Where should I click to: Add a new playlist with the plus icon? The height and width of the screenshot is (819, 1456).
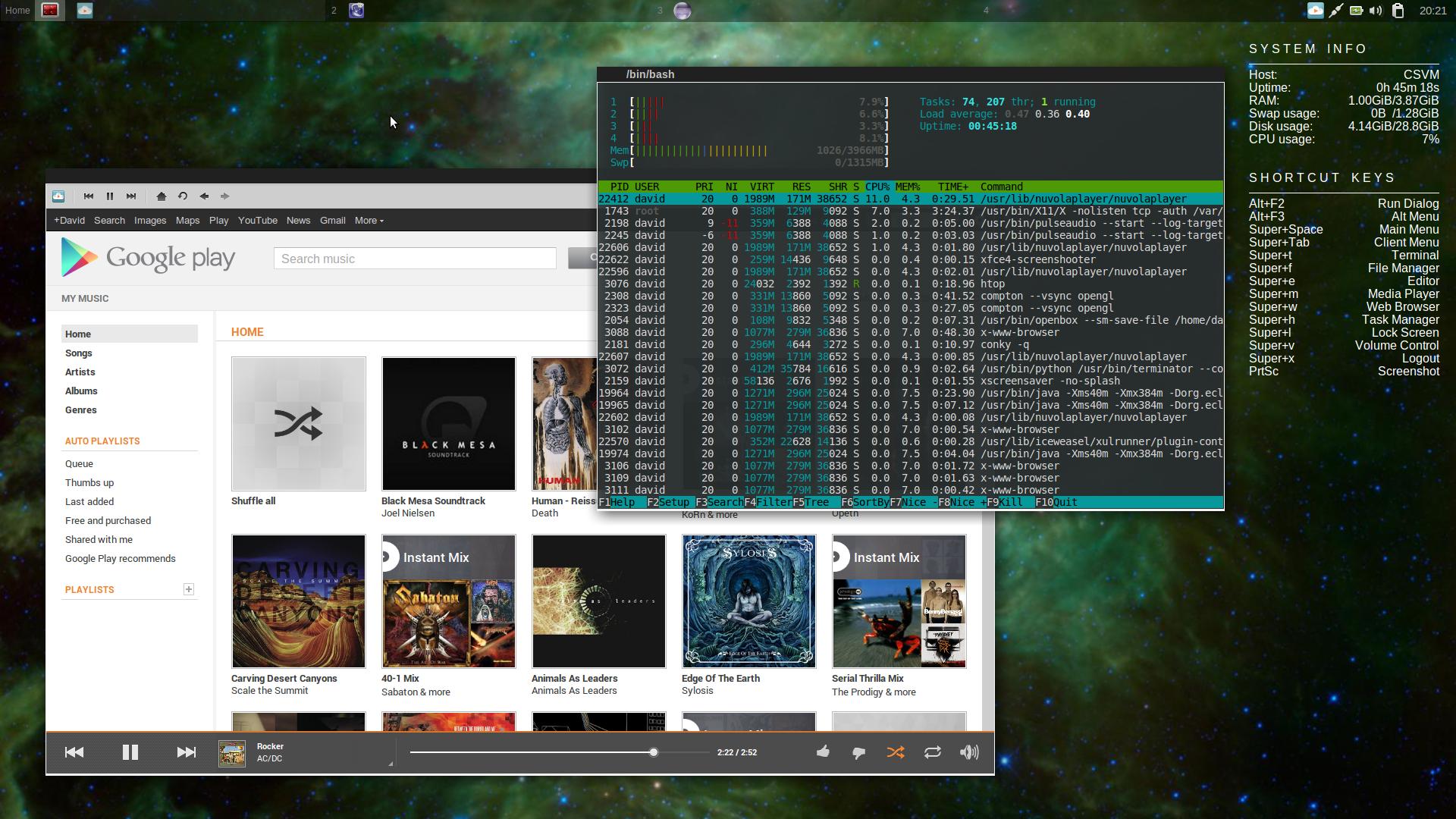click(x=189, y=589)
